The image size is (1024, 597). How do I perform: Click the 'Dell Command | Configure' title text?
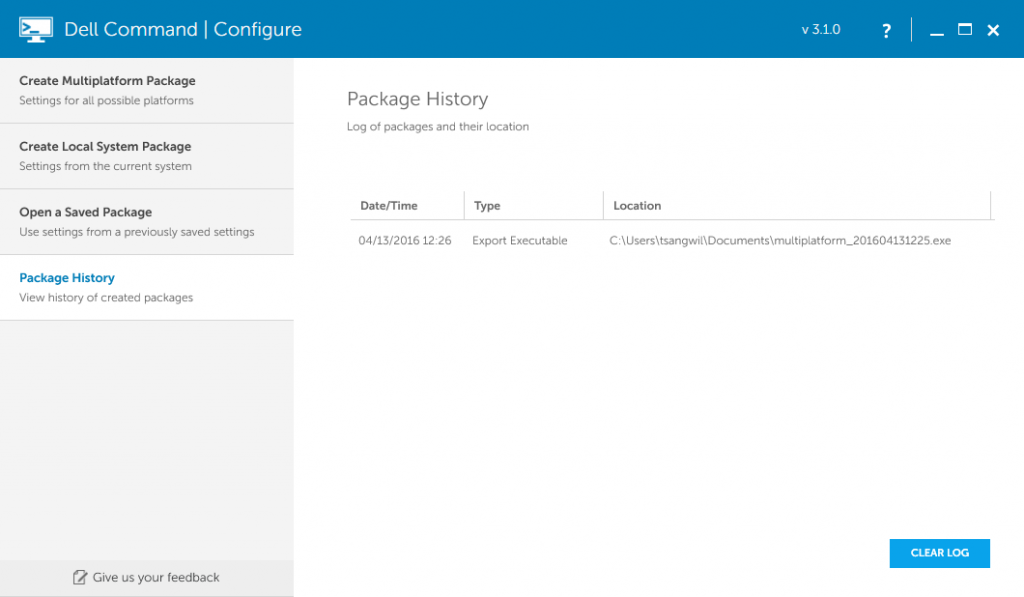pyautogui.click(x=183, y=30)
